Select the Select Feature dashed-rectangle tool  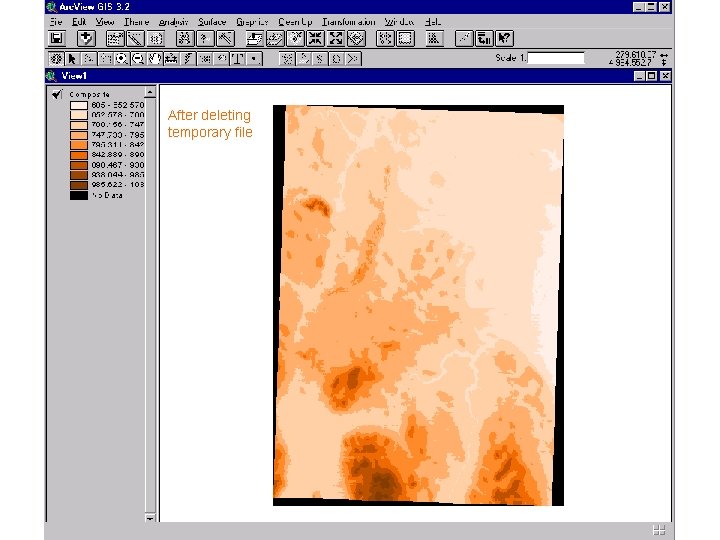(106, 59)
